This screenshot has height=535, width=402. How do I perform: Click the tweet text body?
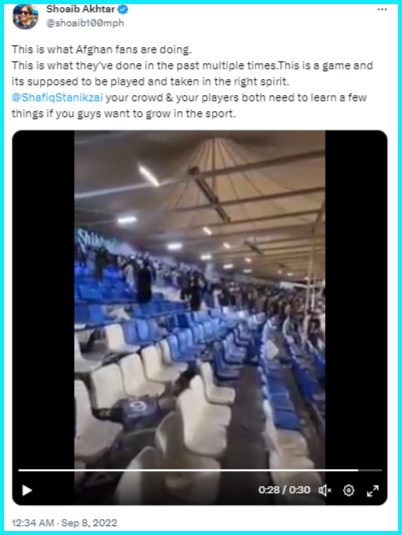coord(192,82)
